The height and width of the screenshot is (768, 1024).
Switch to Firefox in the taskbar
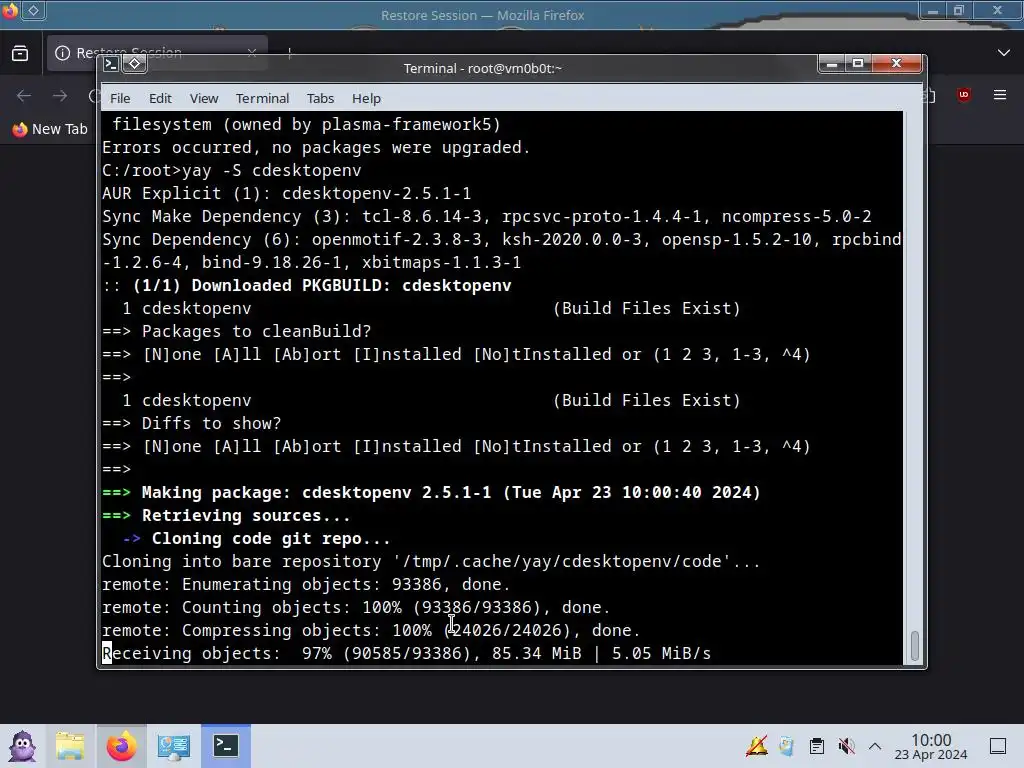(121, 746)
